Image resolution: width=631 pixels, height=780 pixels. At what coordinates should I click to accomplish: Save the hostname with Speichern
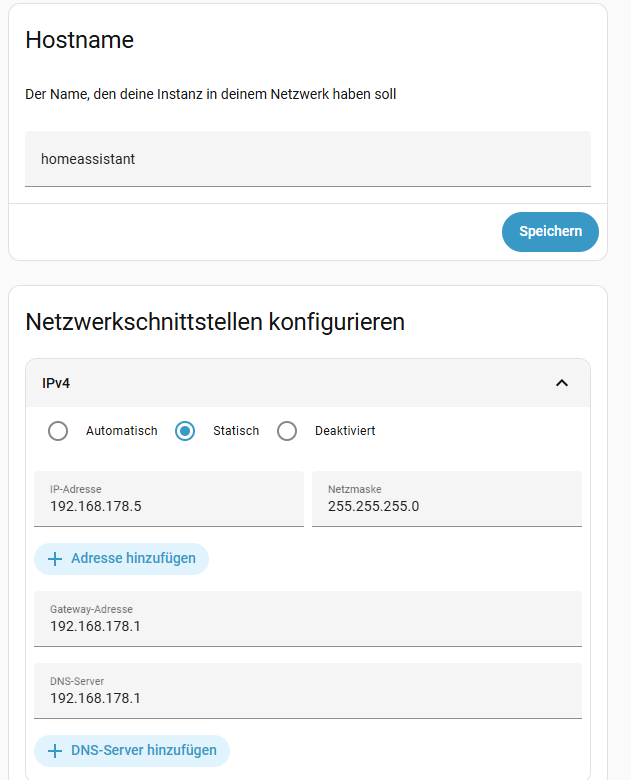point(550,231)
